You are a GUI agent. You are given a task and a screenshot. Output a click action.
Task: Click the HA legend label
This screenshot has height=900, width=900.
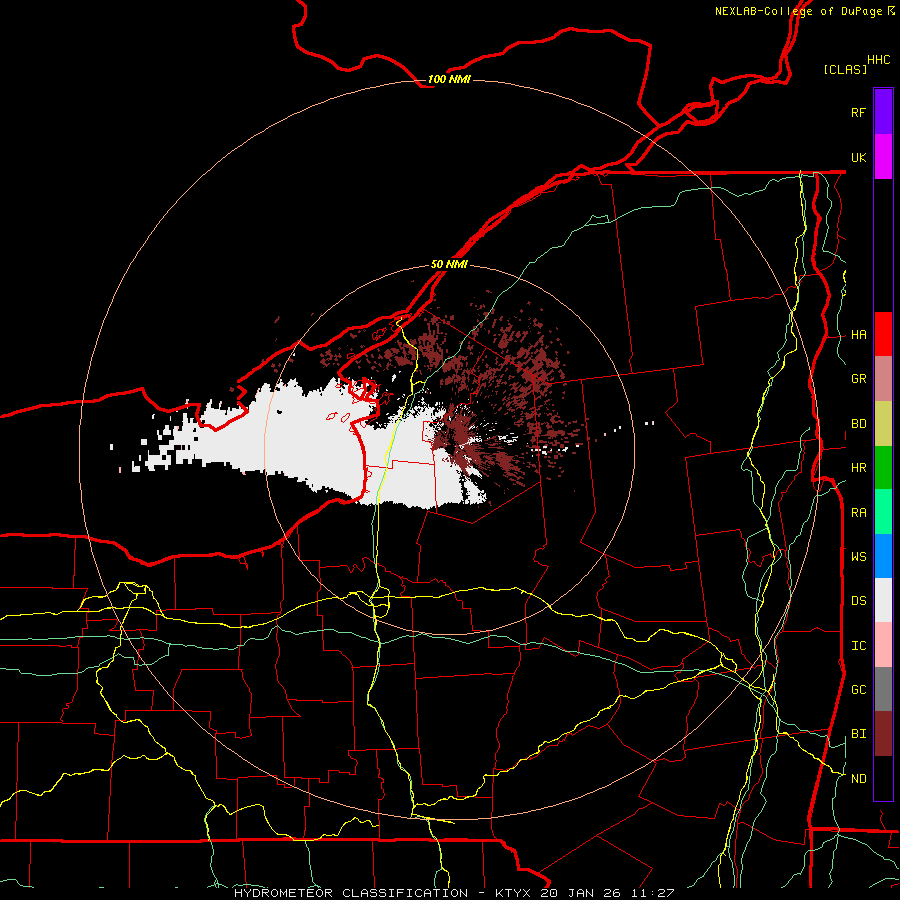tap(858, 335)
